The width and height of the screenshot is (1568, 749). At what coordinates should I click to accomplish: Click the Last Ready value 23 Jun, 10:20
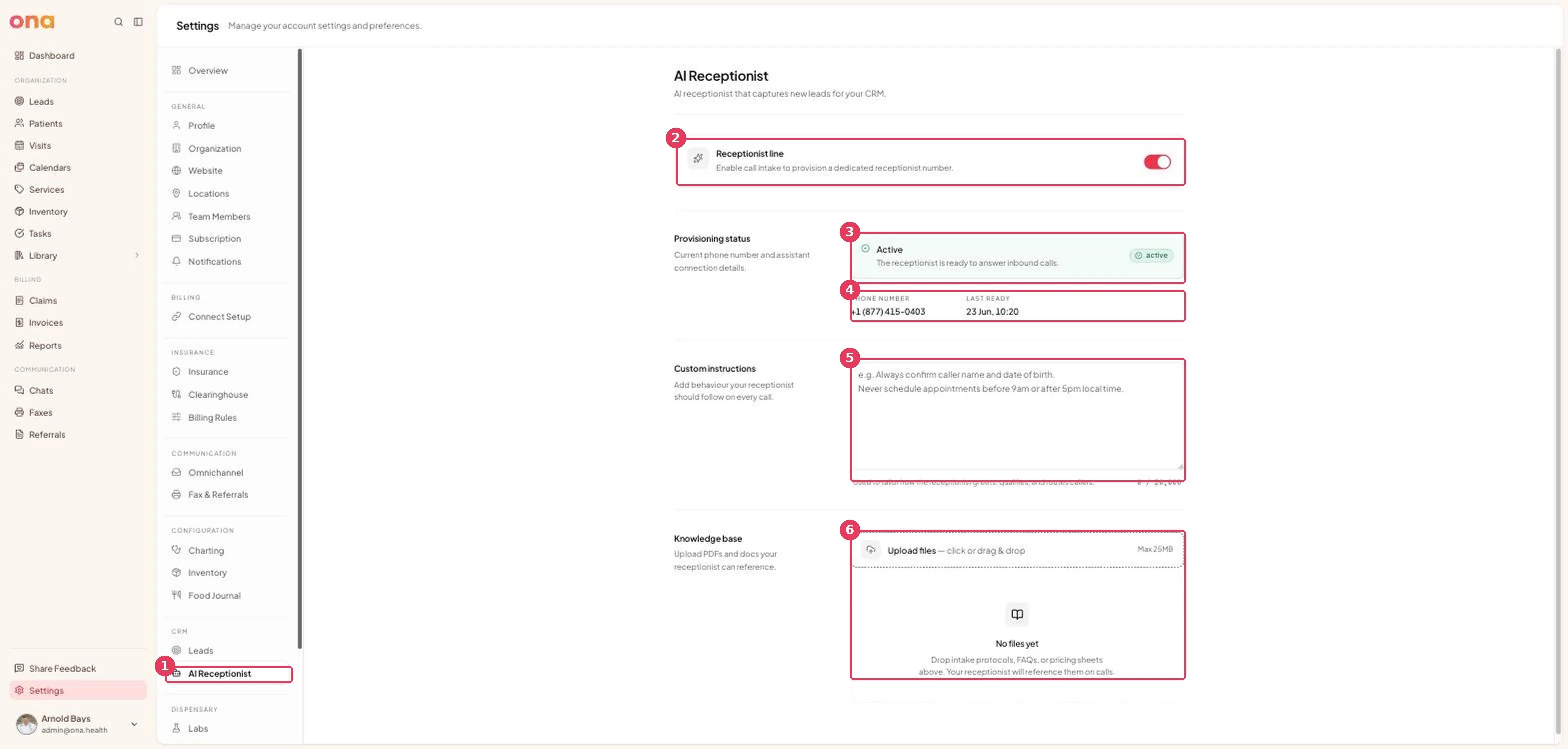[992, 312]
